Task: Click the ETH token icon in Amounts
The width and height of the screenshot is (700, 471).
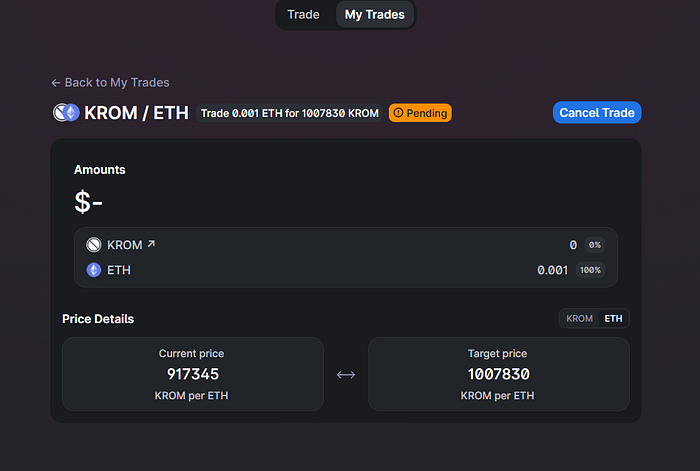Action: click(94, 270)
